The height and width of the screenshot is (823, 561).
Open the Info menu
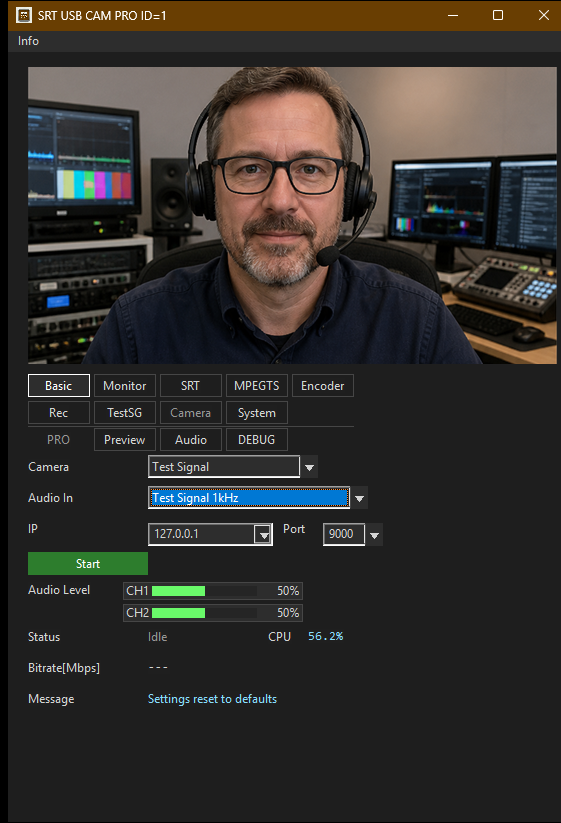pos(28,41)
